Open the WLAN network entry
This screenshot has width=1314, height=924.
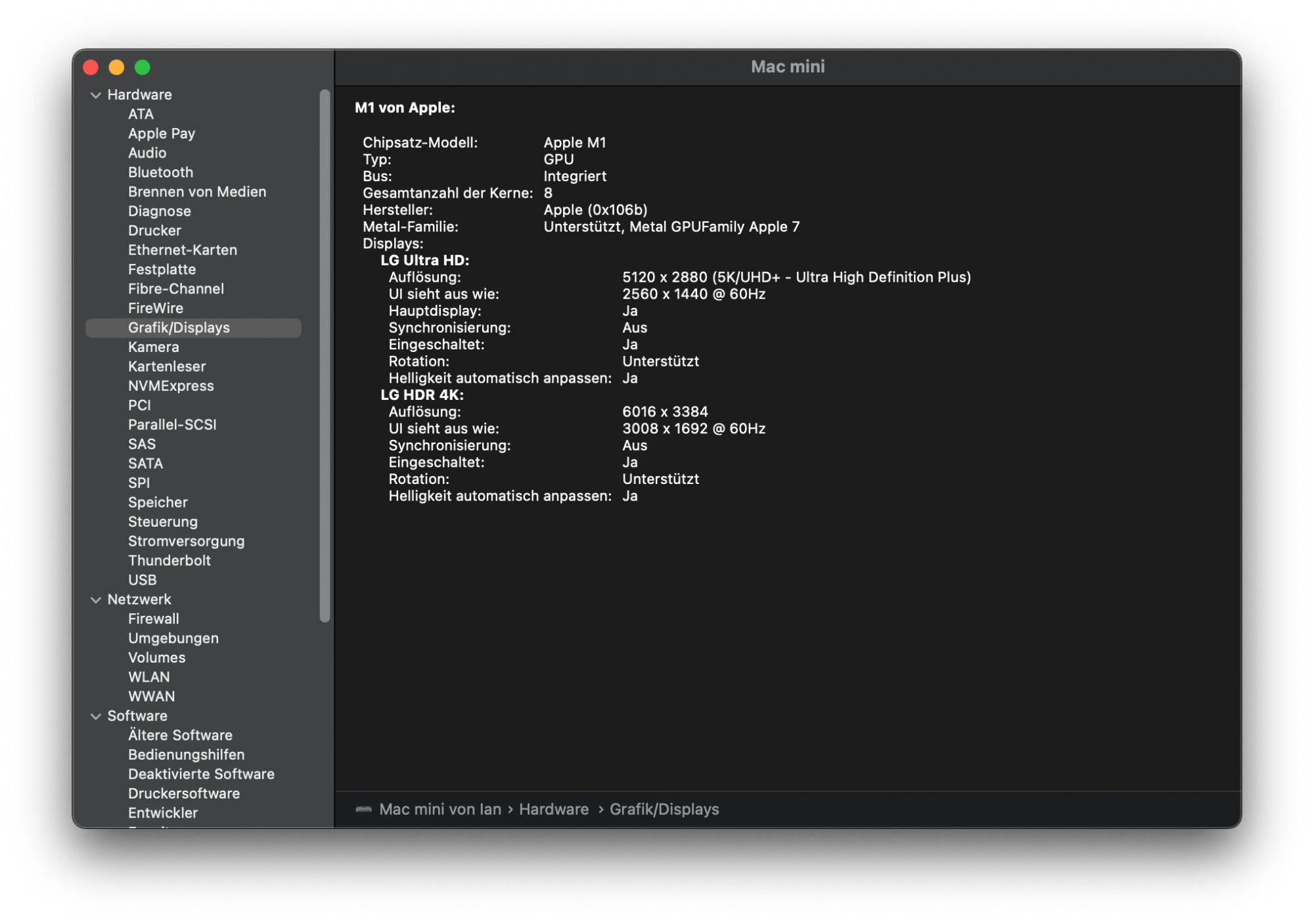pos(148,677)
